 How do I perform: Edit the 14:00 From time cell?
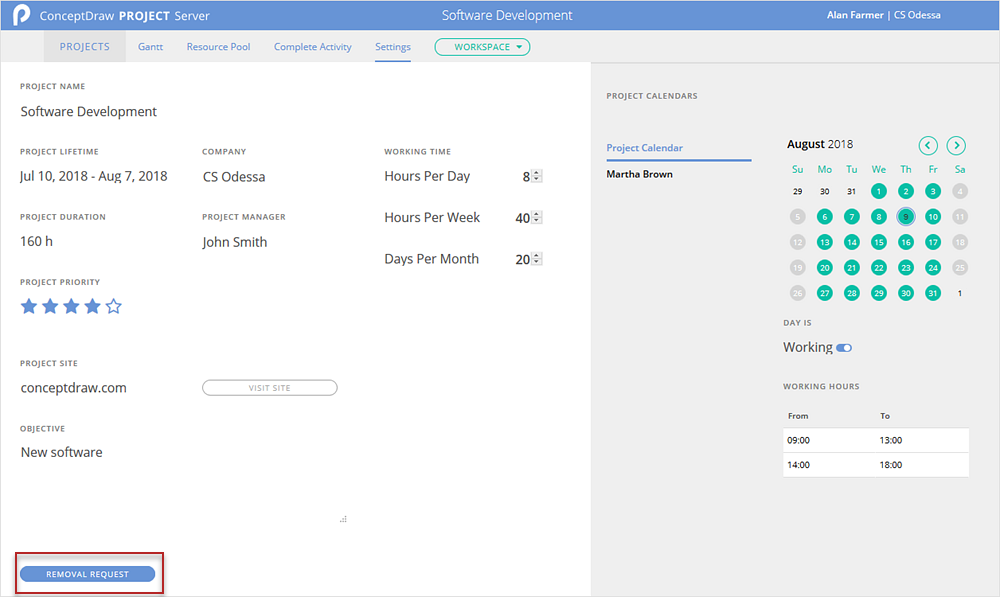(829, 465)
